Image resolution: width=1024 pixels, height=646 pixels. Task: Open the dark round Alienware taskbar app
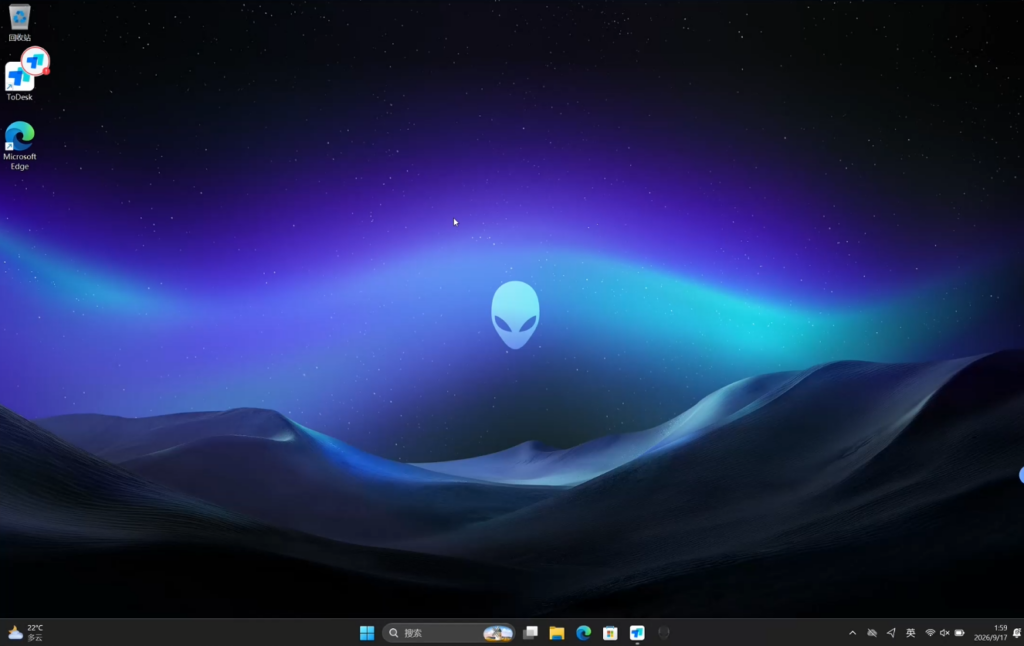point(664,632)
